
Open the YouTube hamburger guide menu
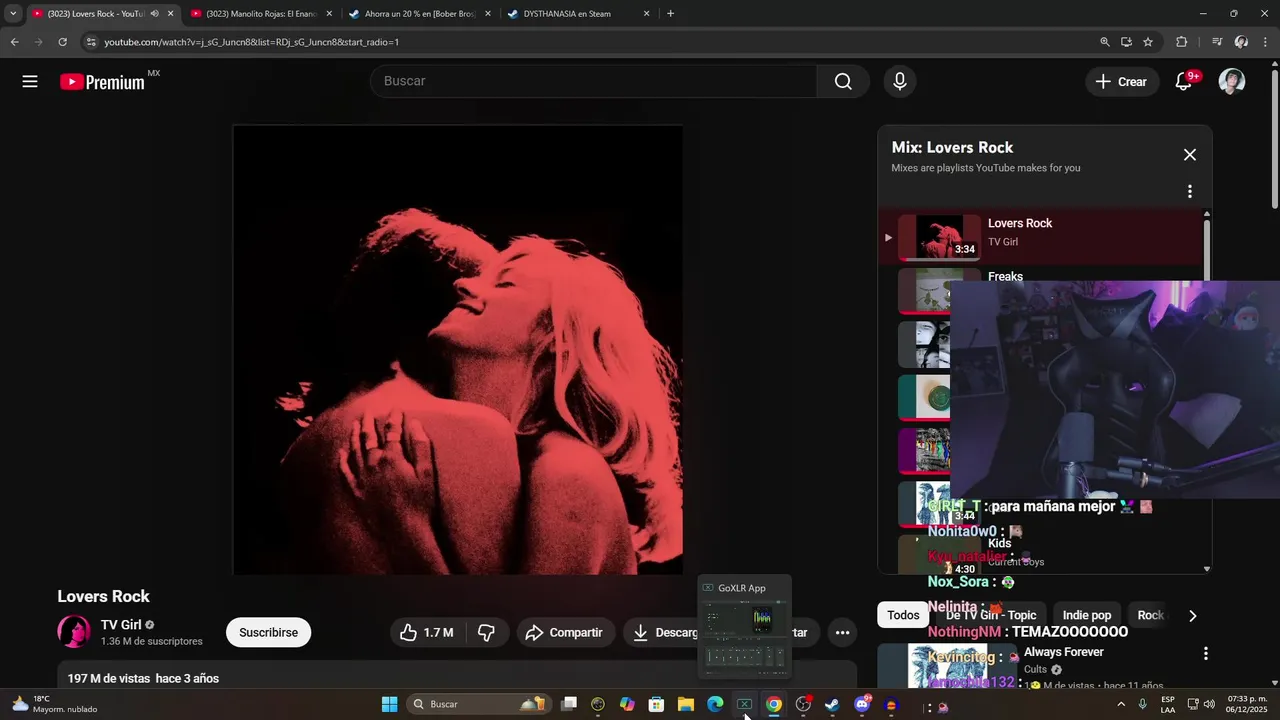pos(30,82)
